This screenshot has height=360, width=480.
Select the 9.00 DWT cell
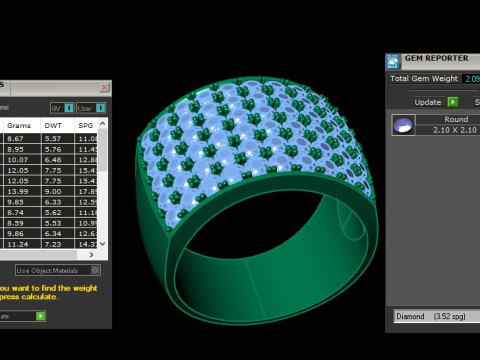click(57, 191)
